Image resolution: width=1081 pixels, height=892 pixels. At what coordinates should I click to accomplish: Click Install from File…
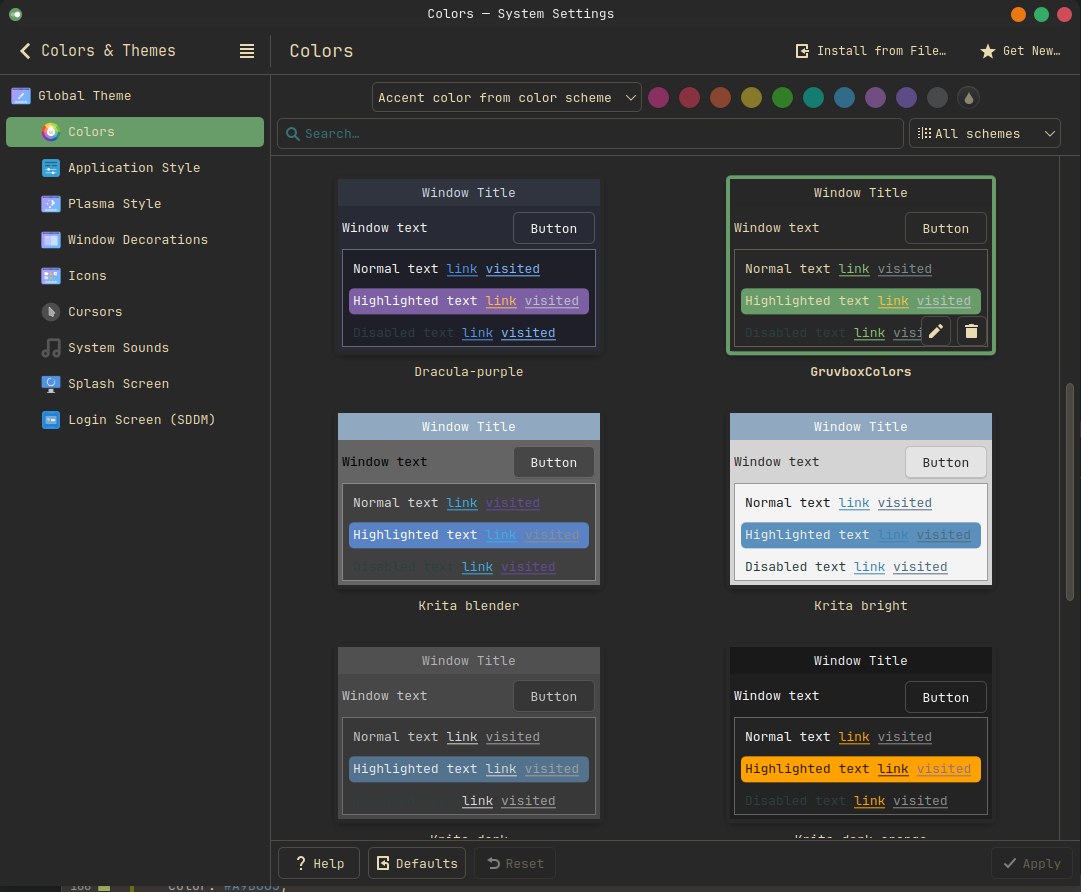(x=870, y=50)
